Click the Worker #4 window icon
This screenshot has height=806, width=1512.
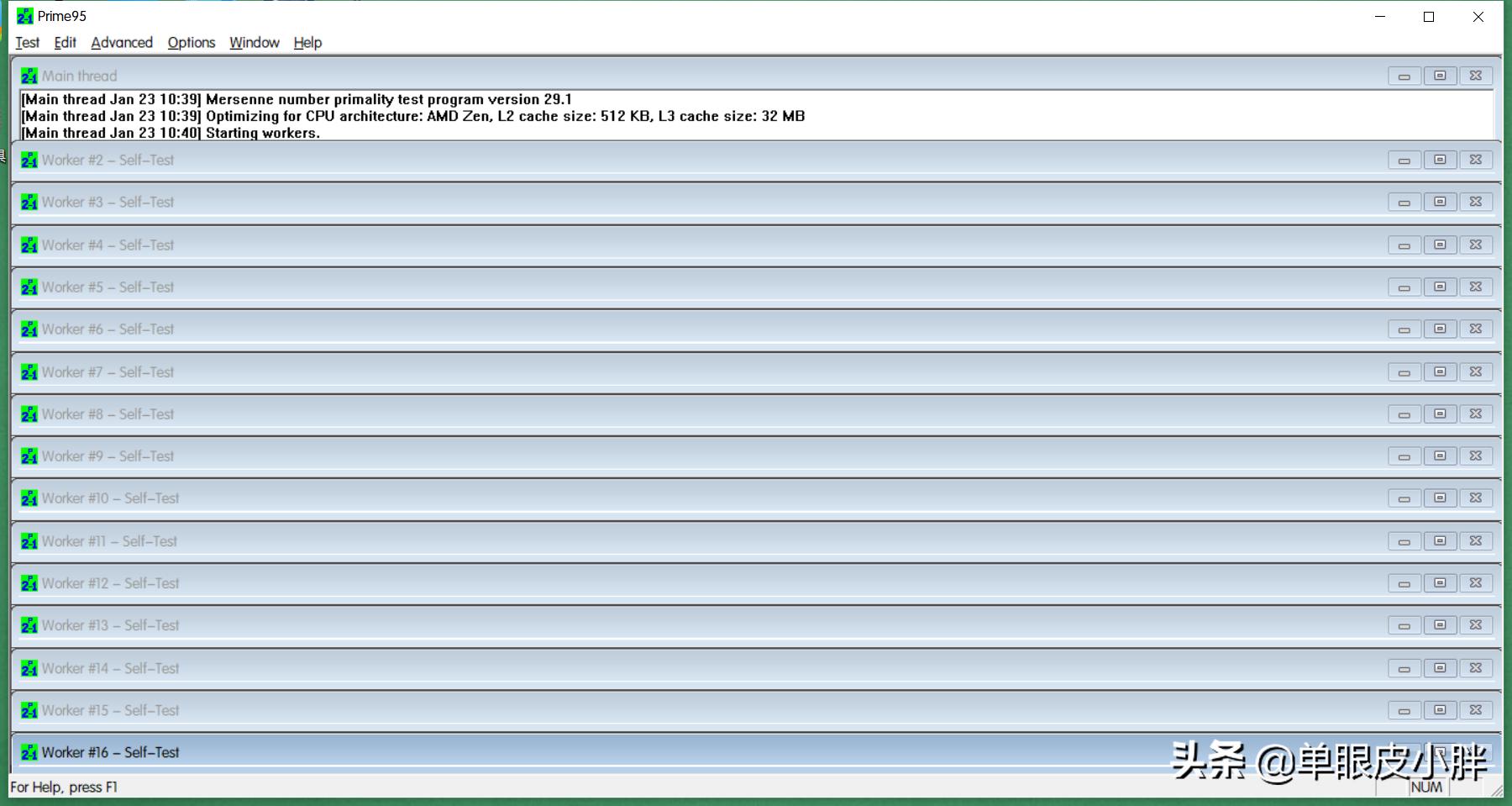(x=29, y=245)
